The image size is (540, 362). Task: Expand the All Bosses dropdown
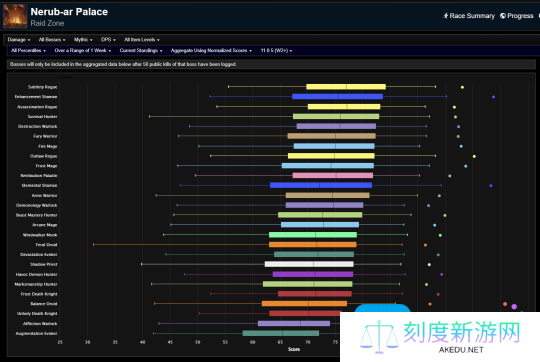pos(52,40)
